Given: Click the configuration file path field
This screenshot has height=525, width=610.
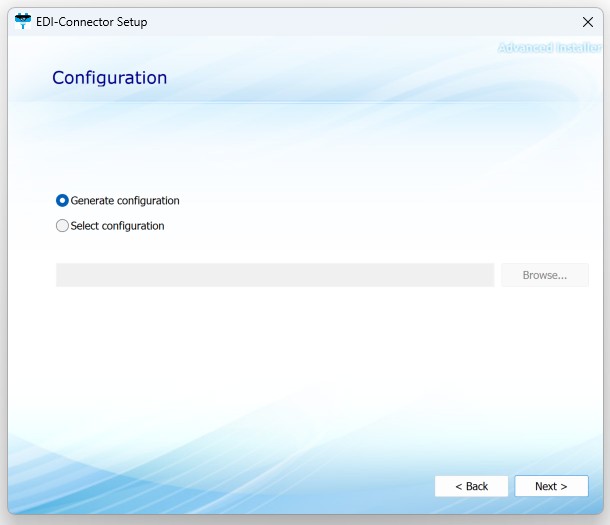Looking at the screenshot, I should pyautogui.click(x=275, y=275).
